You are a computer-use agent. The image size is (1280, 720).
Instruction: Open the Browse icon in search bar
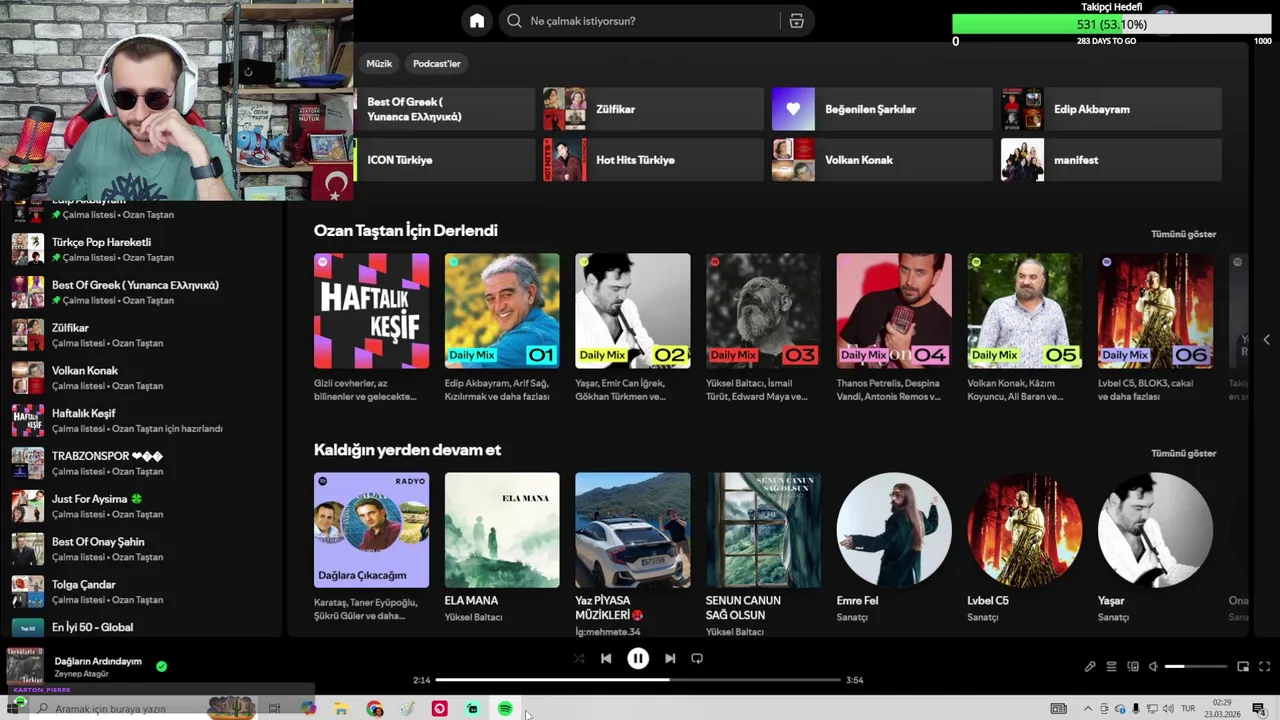pos(796,21)
